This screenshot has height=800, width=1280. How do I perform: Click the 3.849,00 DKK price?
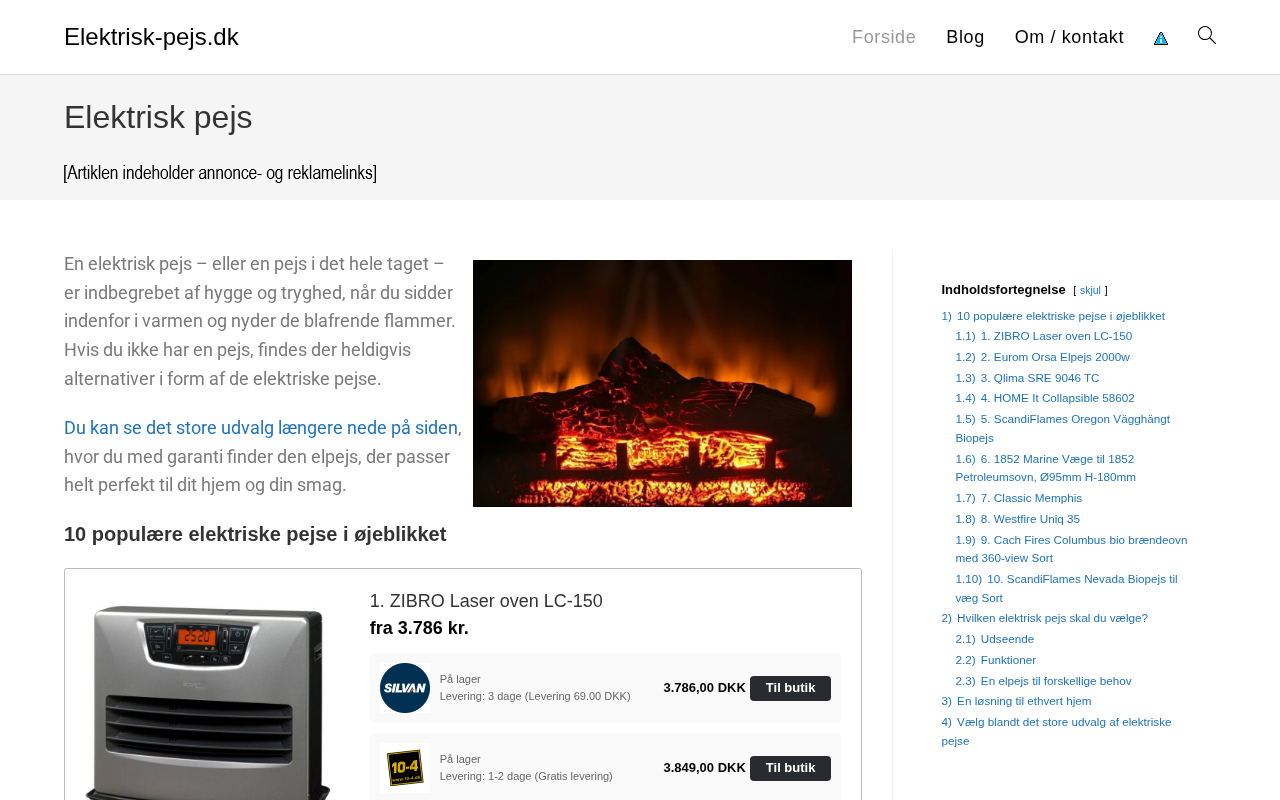point(704,768)
